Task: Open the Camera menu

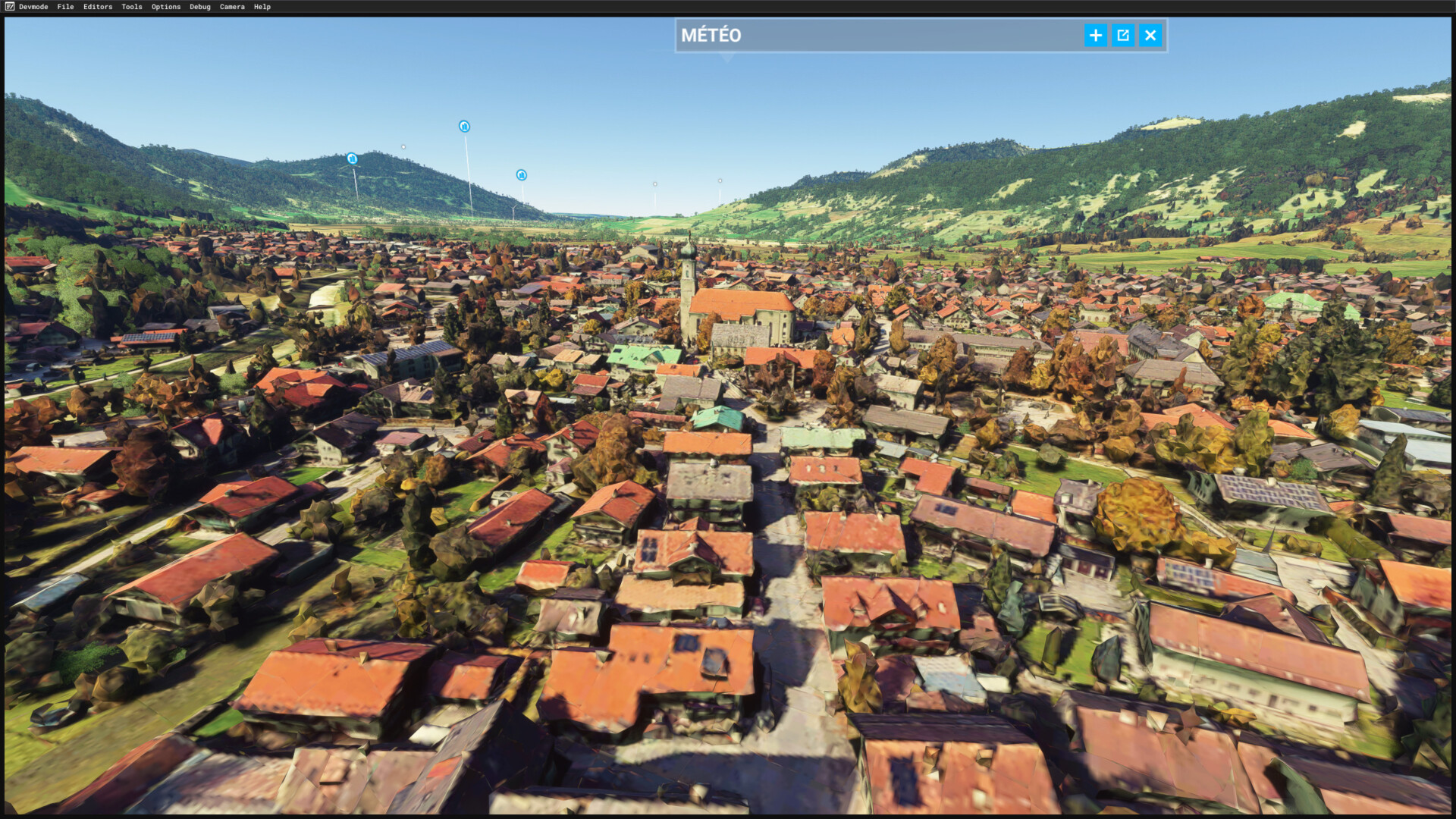Action: click(232, 7)
